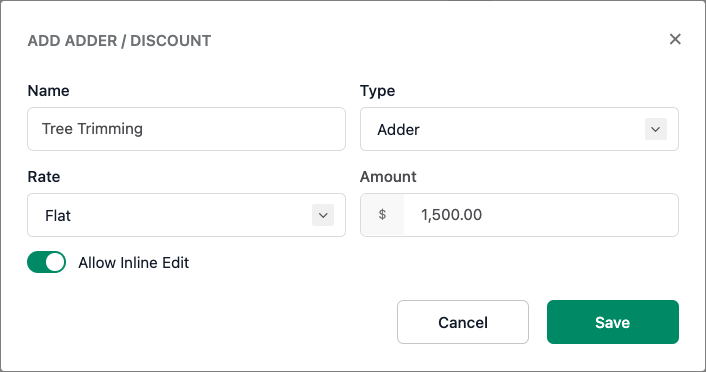This screenshot has width=706, height=372.
Task: Open the Rate dropdown showing Flat
Action: [x=186, y=215]
